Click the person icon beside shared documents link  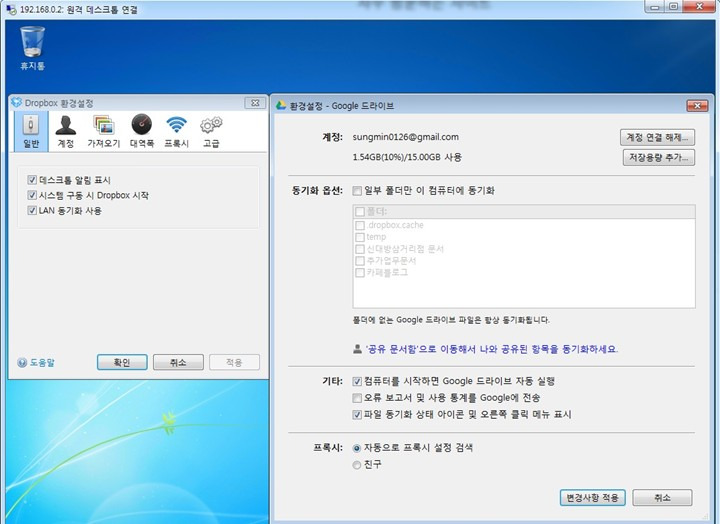click(357, 349)
